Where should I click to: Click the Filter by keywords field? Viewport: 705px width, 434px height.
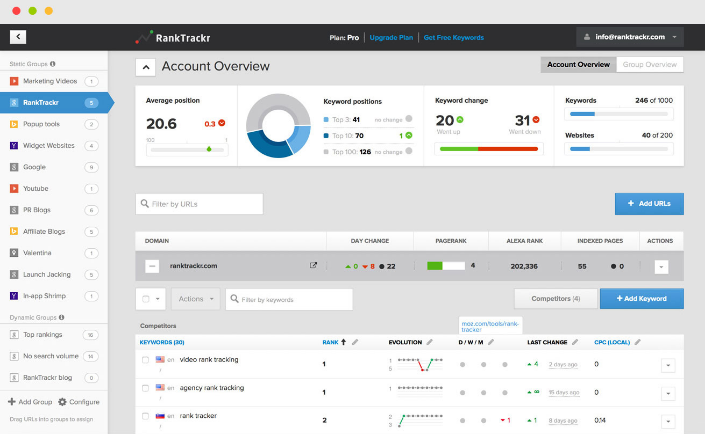[x=289, y=299]
